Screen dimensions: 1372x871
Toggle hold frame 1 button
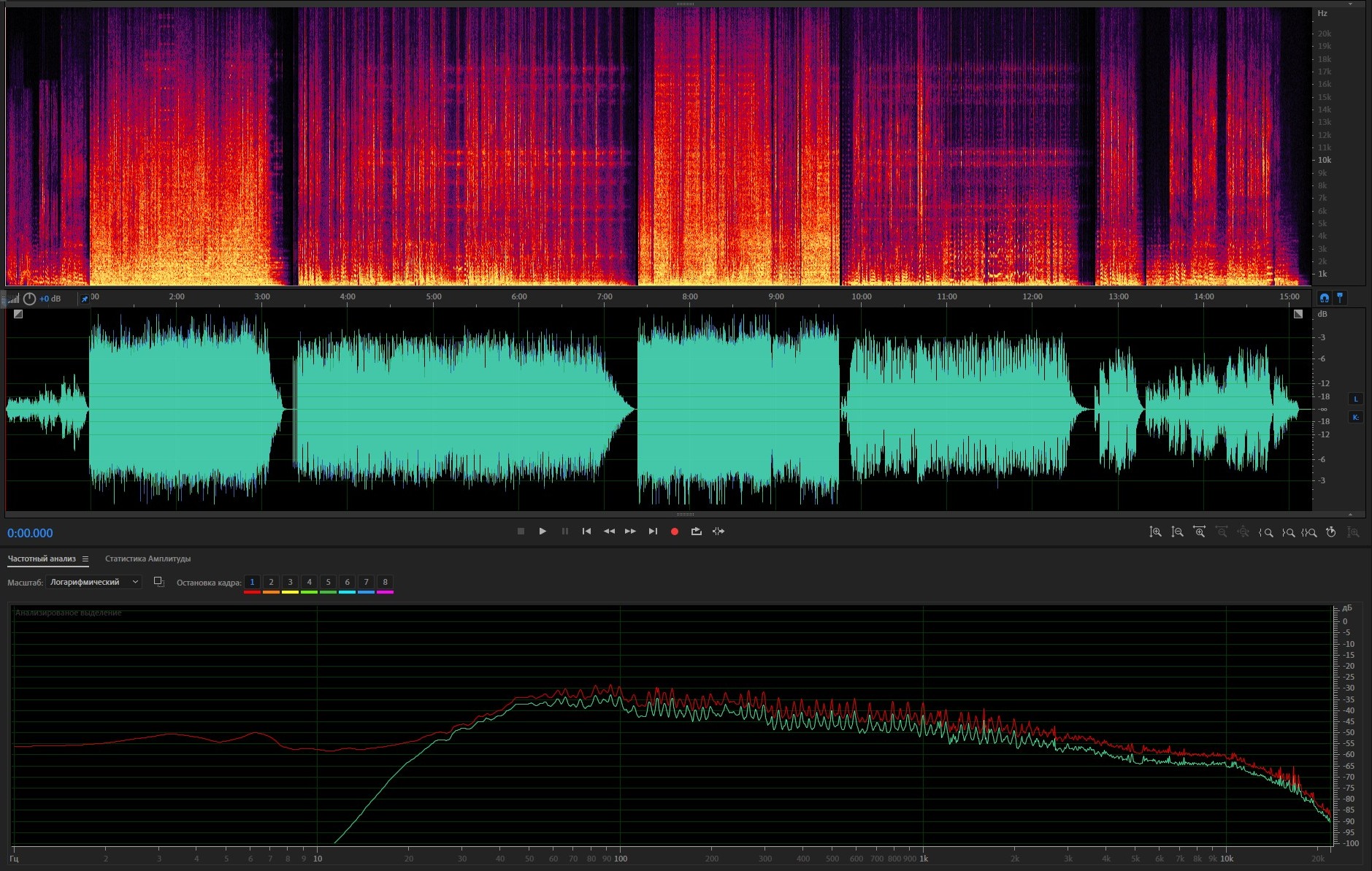252,583
